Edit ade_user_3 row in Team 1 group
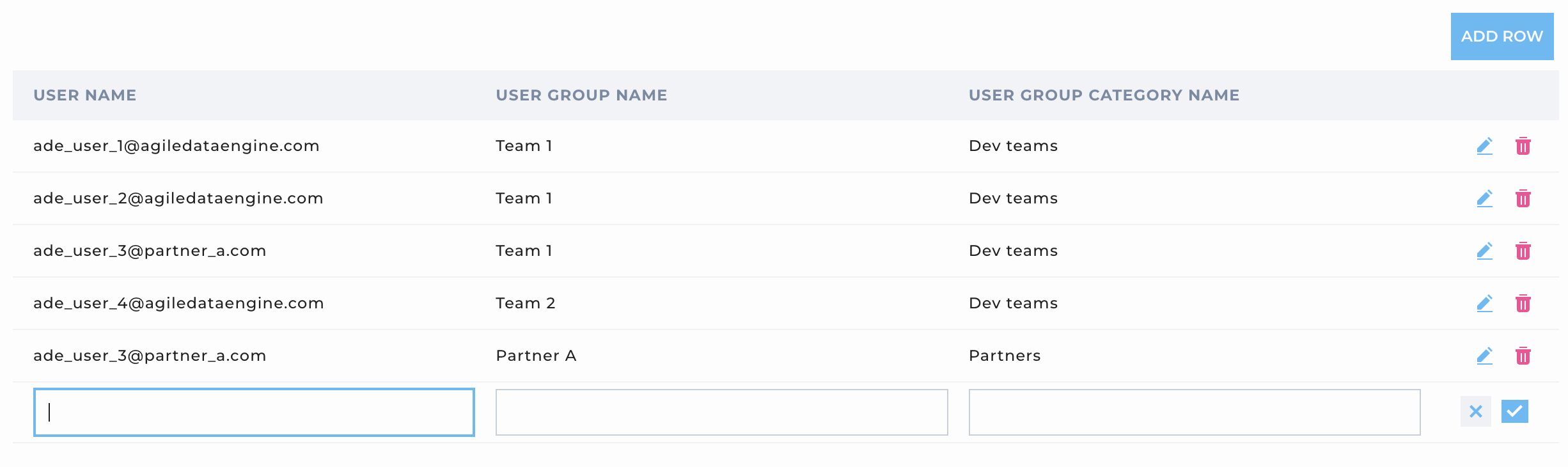 pyautogui.click(x=1484, y=251)
